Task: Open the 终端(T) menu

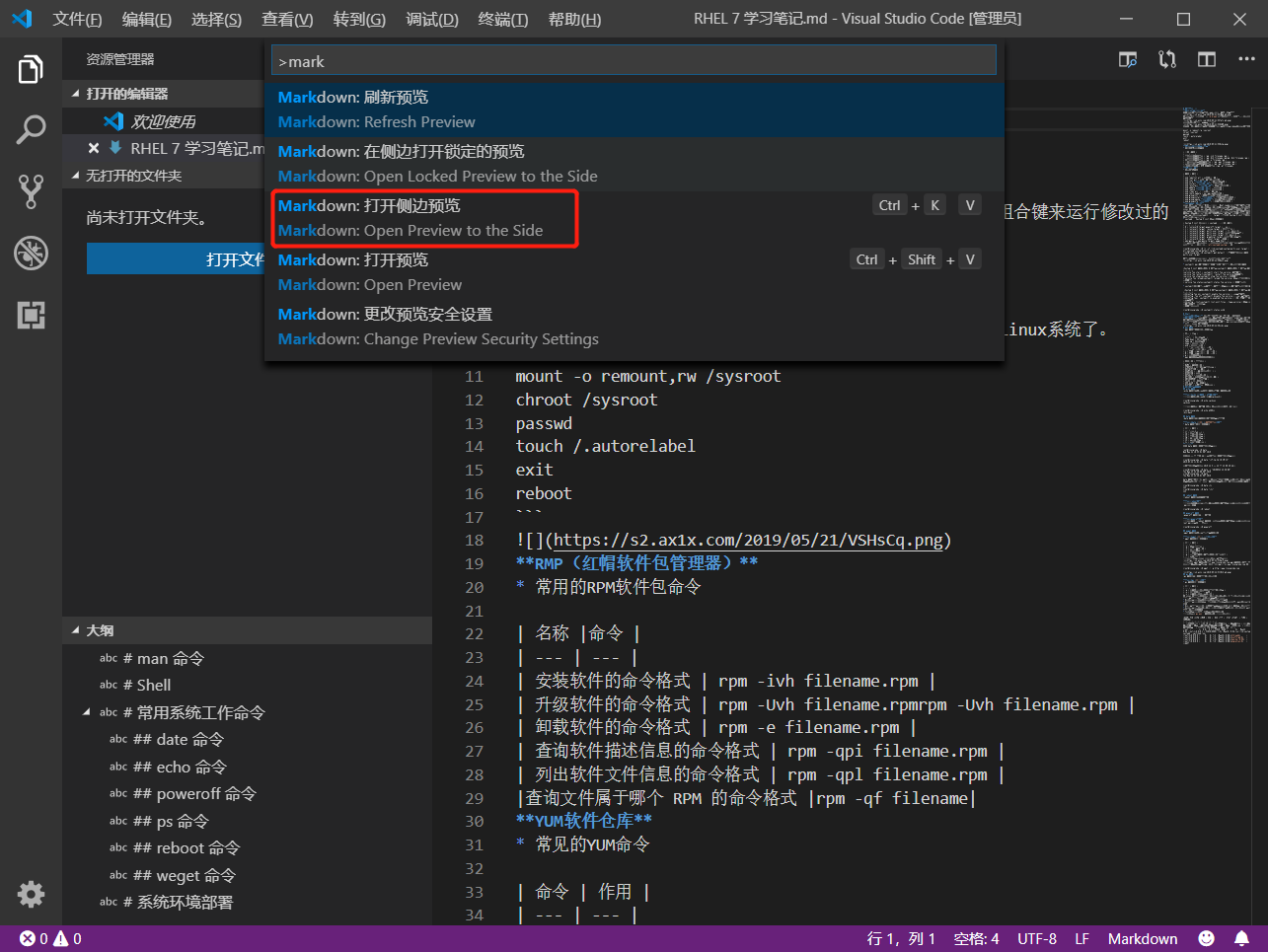Action: pos(503,19)
